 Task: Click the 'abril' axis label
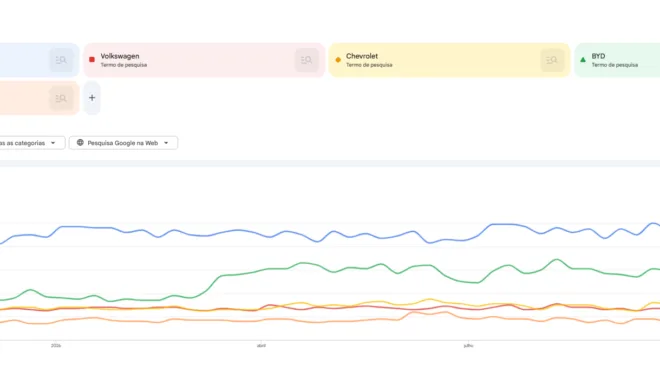(x=261, y=346)
